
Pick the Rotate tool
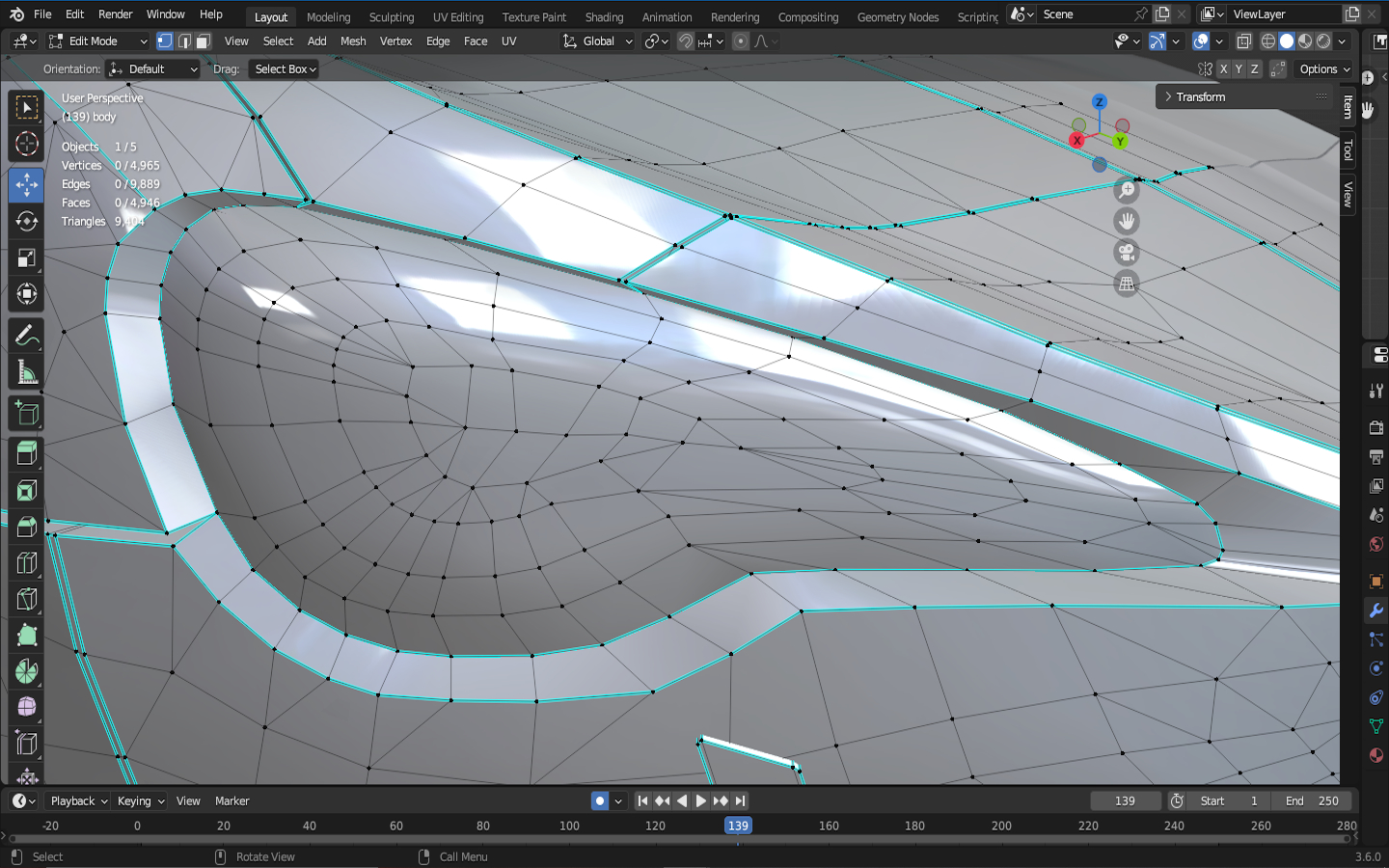pyautogui.click(x=26, y=221)
